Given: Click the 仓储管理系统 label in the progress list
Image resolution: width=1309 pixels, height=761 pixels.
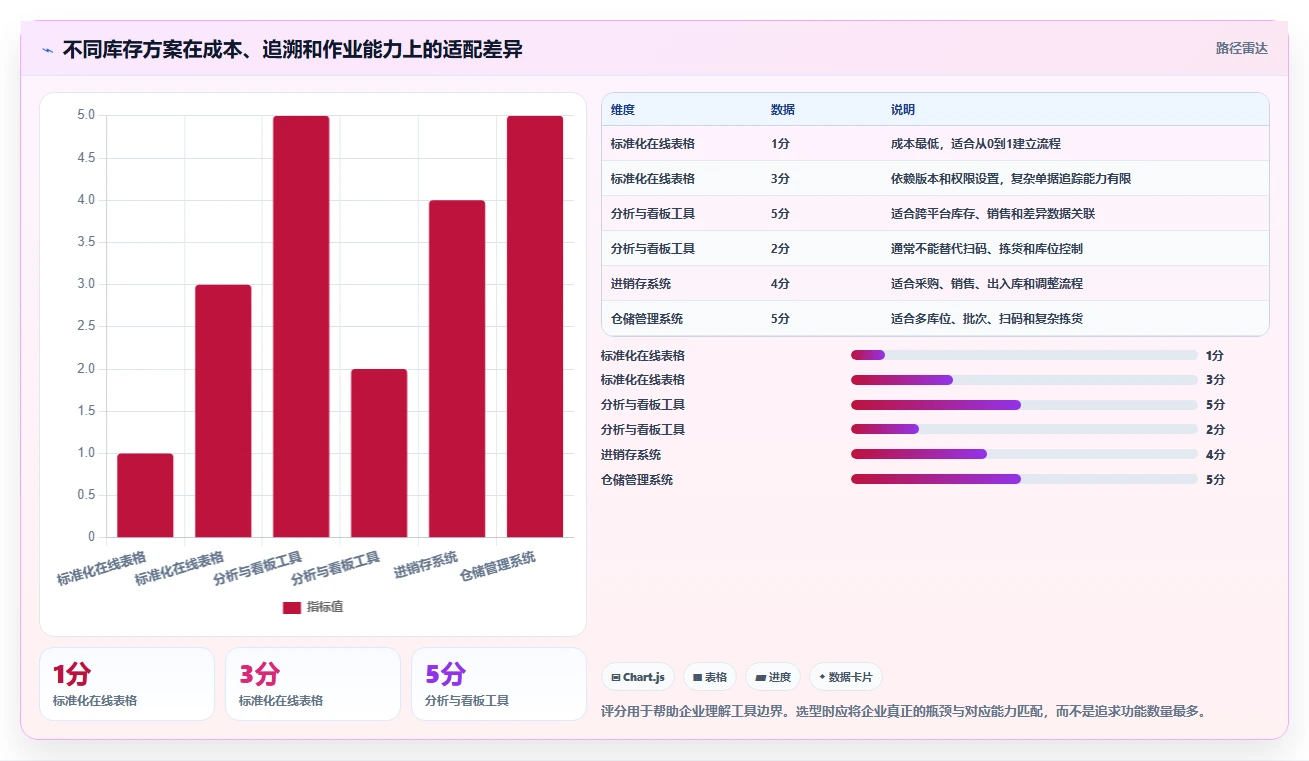Looking at the screenshot, I should (x=637, y=480).
